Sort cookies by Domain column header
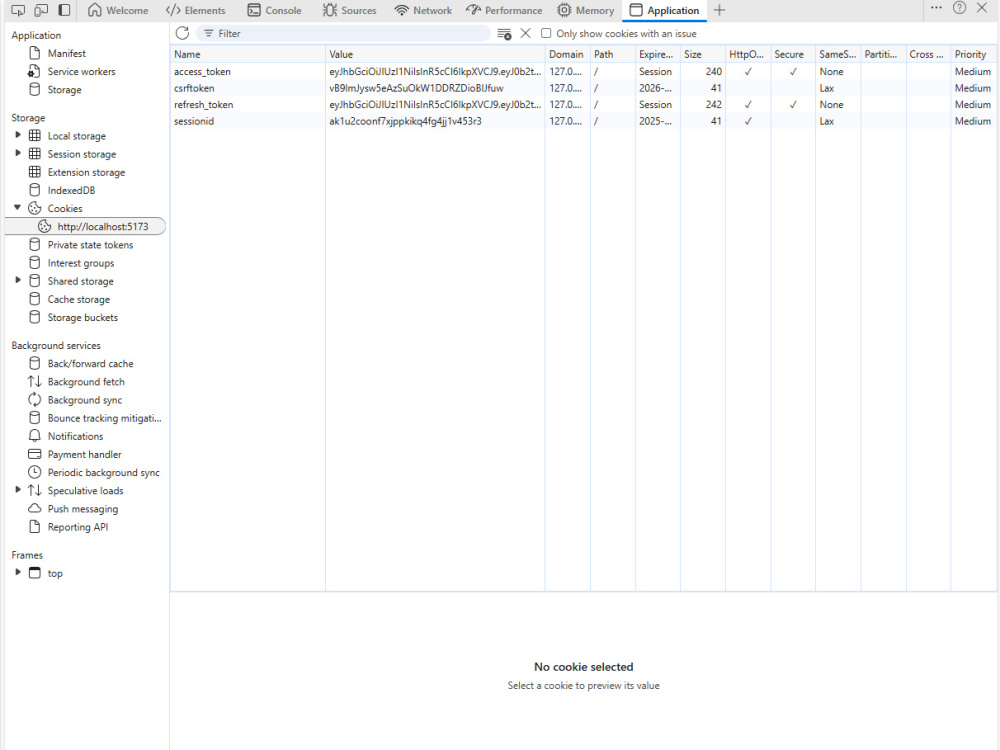The image size is (1000, 750). point(568,54)
